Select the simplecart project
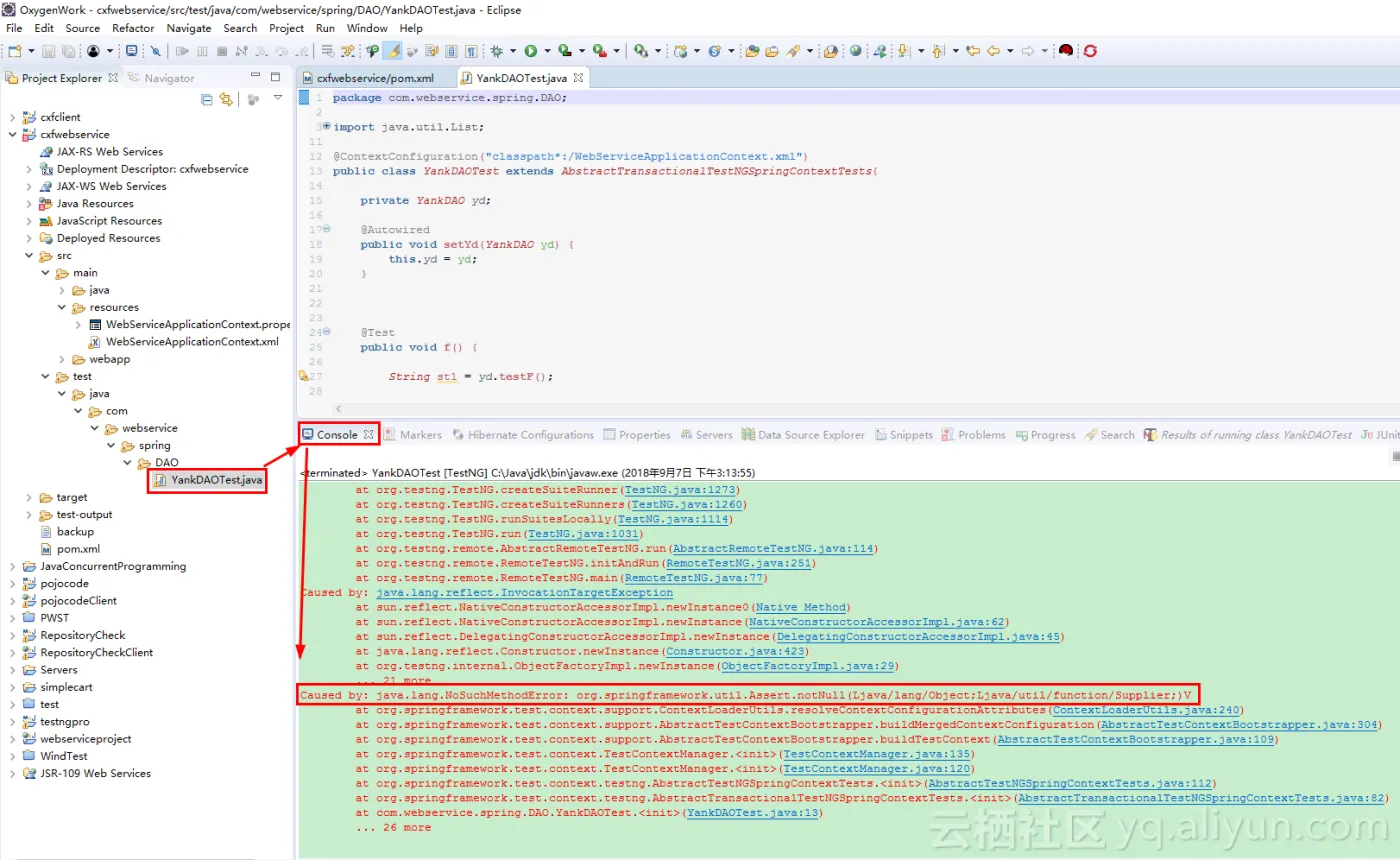 pos(58,687)
